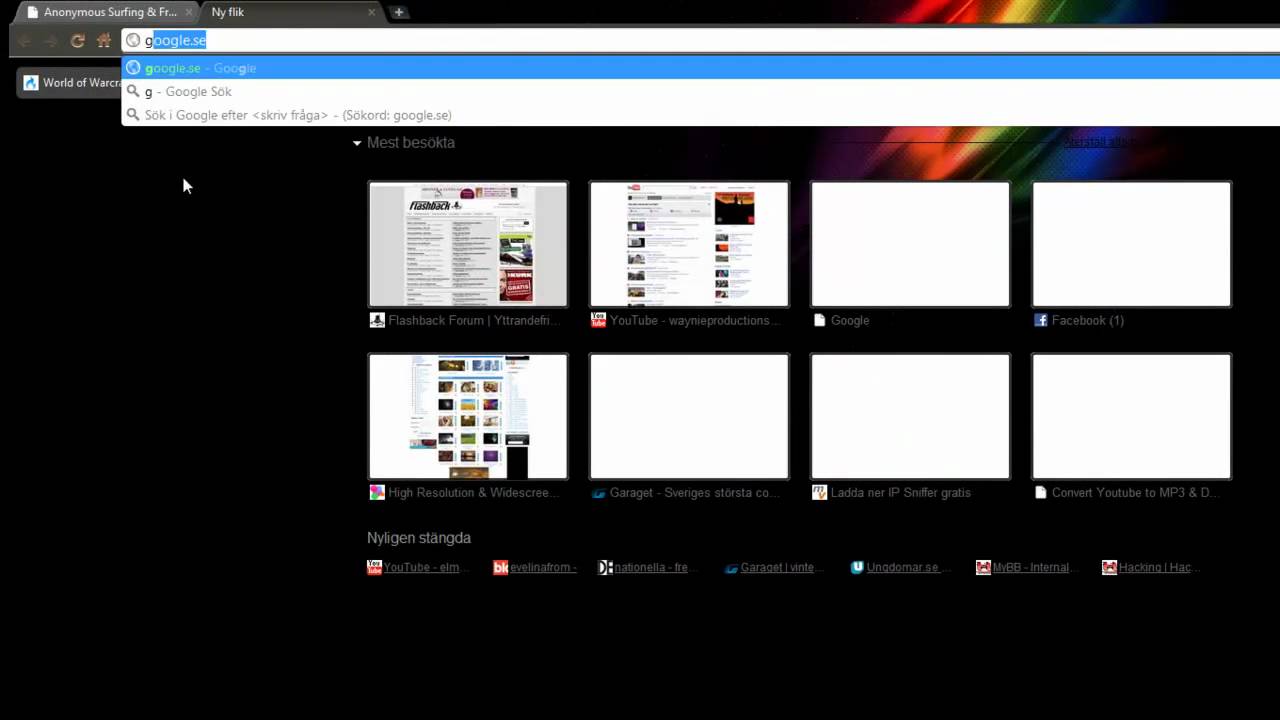Open recently closed MyBB link
The image size is (1280, 720).
[x=1029, y=567]
